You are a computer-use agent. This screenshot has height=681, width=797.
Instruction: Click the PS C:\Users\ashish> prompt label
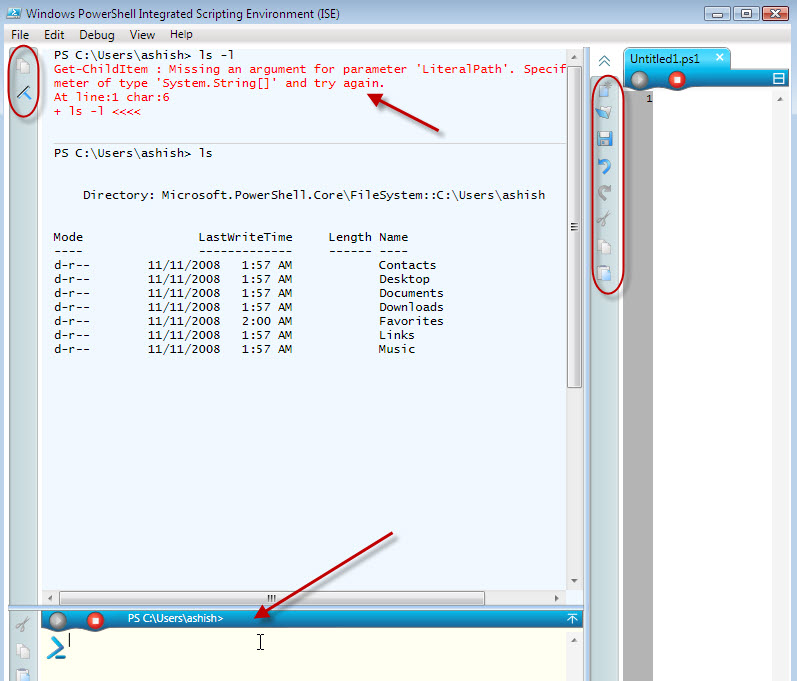pyautogui.click(x=175, y=618)
